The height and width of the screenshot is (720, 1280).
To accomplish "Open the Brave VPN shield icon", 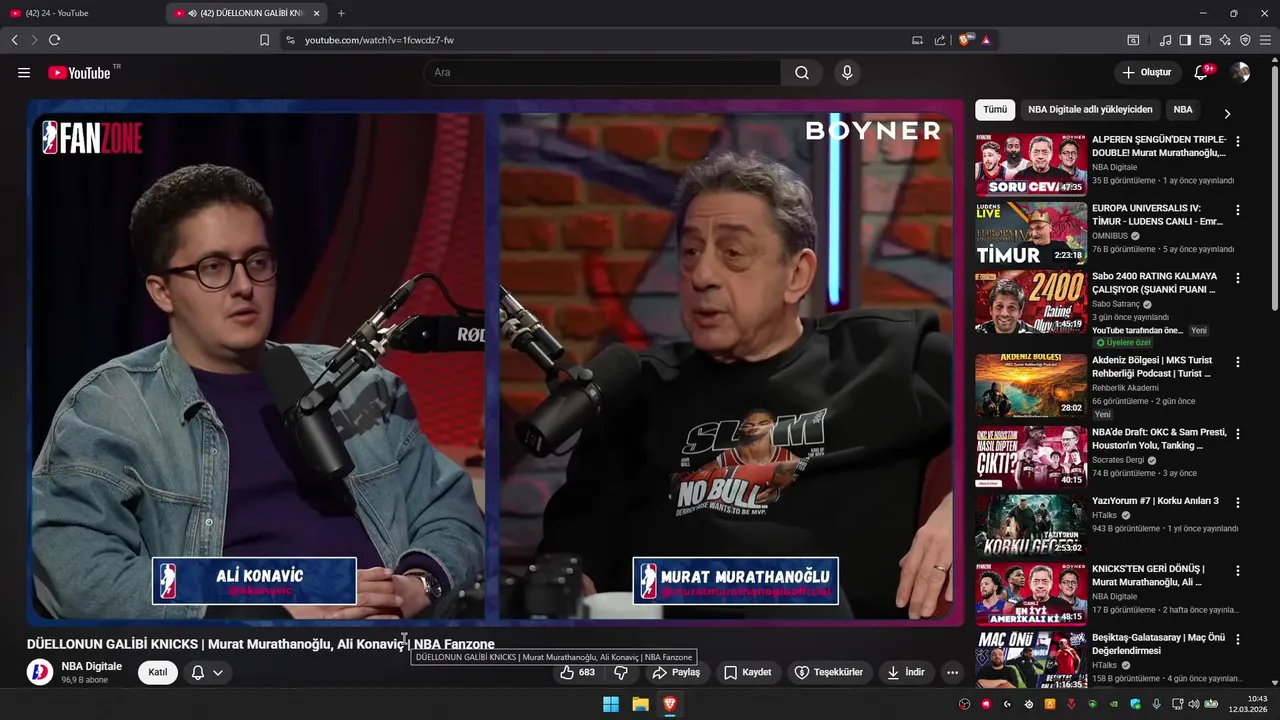I will [1245, 40].
